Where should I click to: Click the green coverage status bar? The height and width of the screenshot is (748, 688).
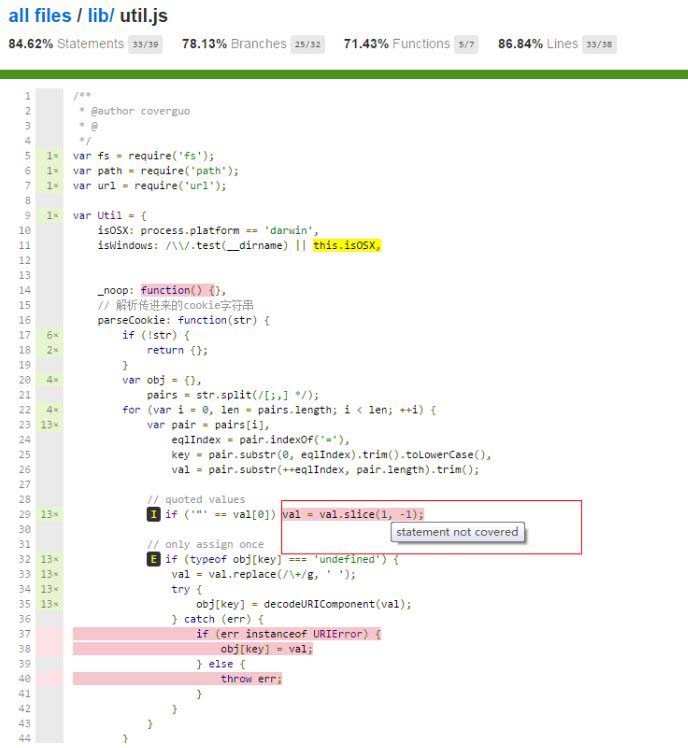(x=344, y=74)
